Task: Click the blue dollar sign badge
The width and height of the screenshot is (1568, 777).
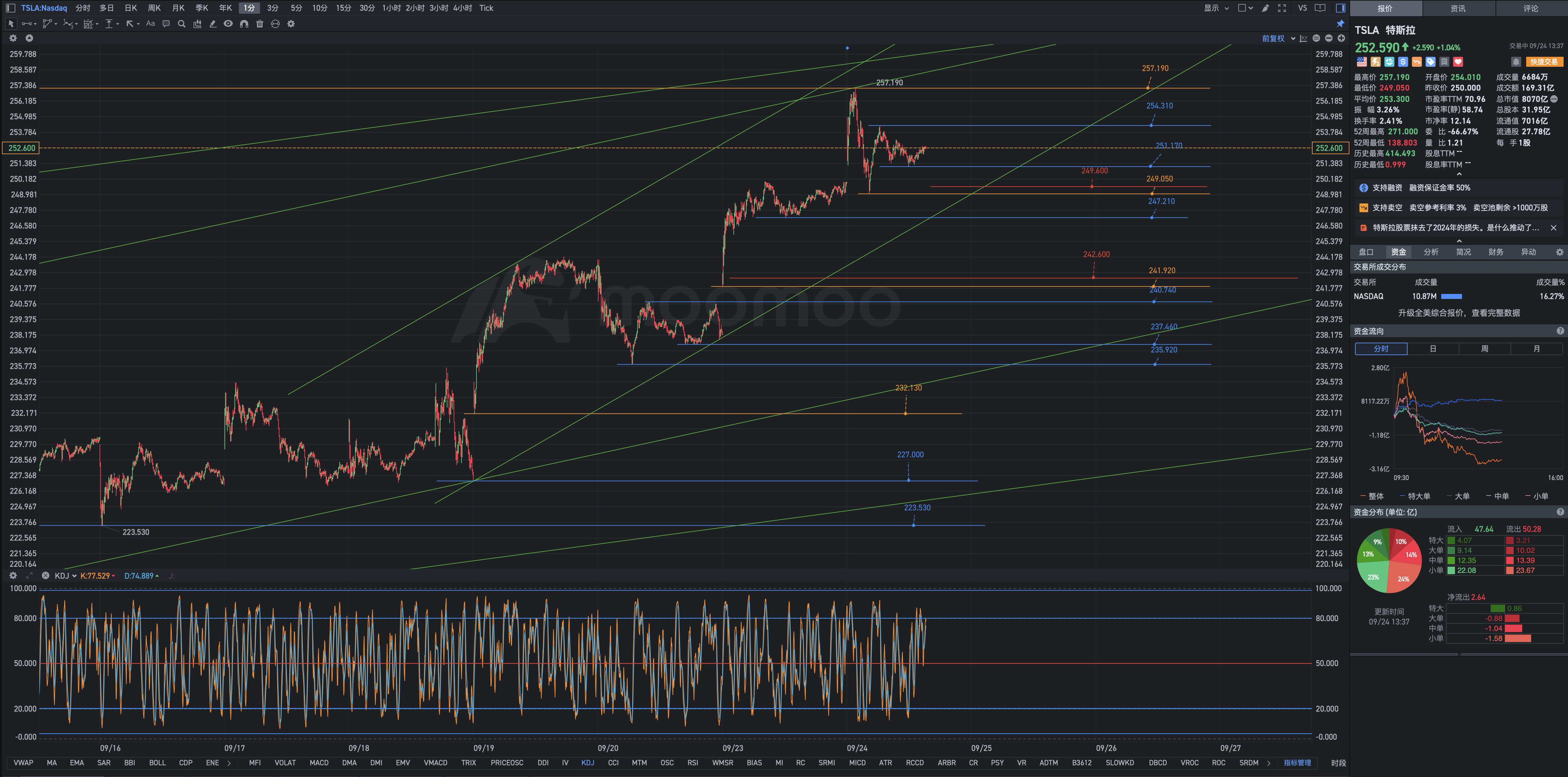Action: pos(1403,62)
